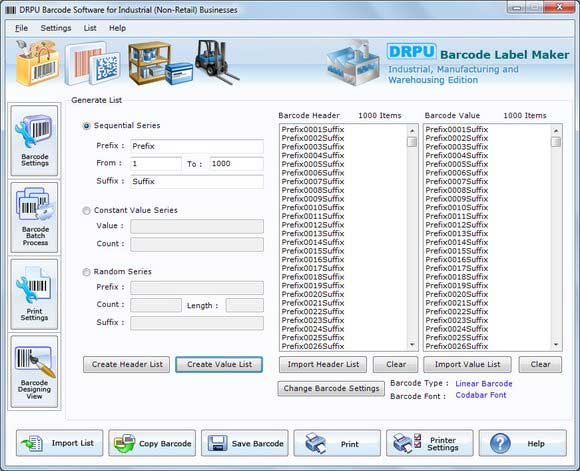Clear the Barcode Header list
Image resolution: width=580 pixels, height=471 pixels.
[x=396, y=364]
